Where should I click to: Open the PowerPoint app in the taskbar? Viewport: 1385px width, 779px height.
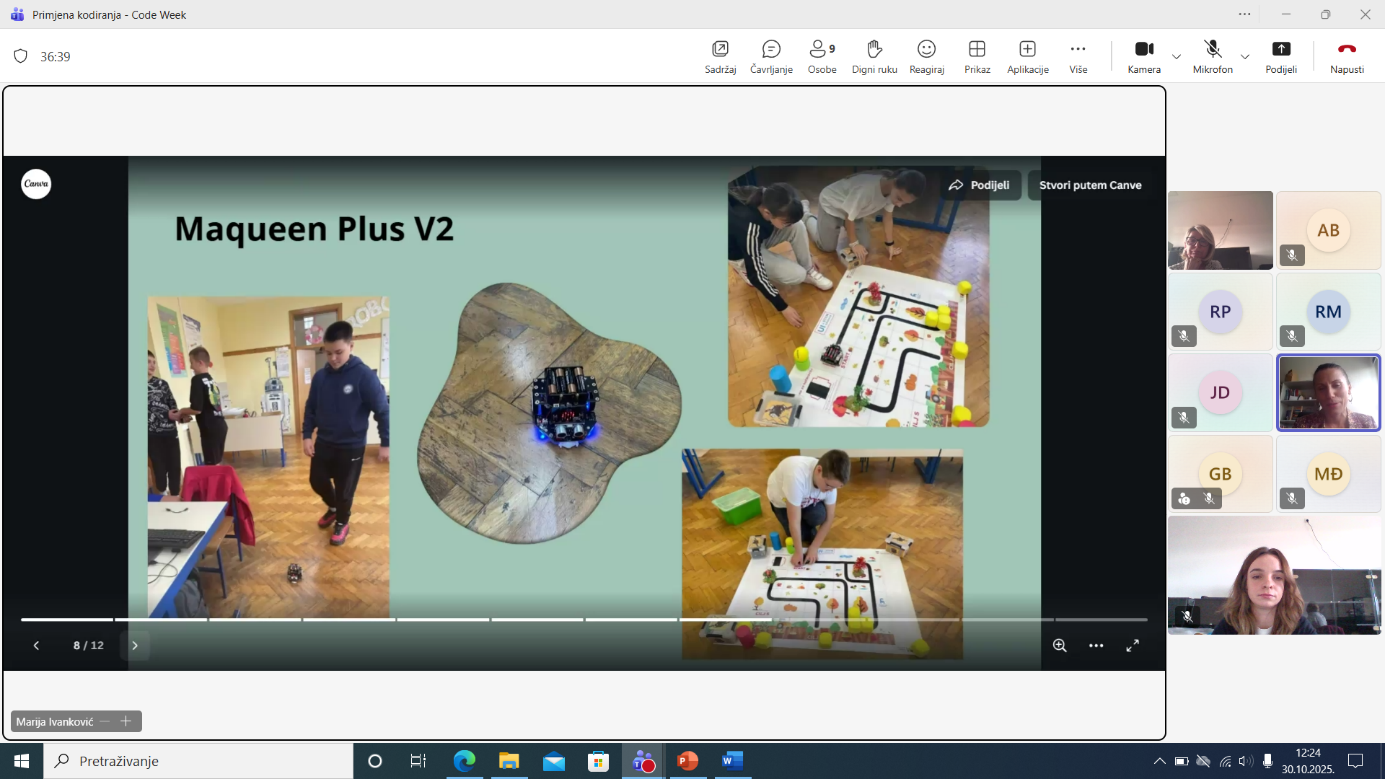pyautogui.click(x=687, y=761)
